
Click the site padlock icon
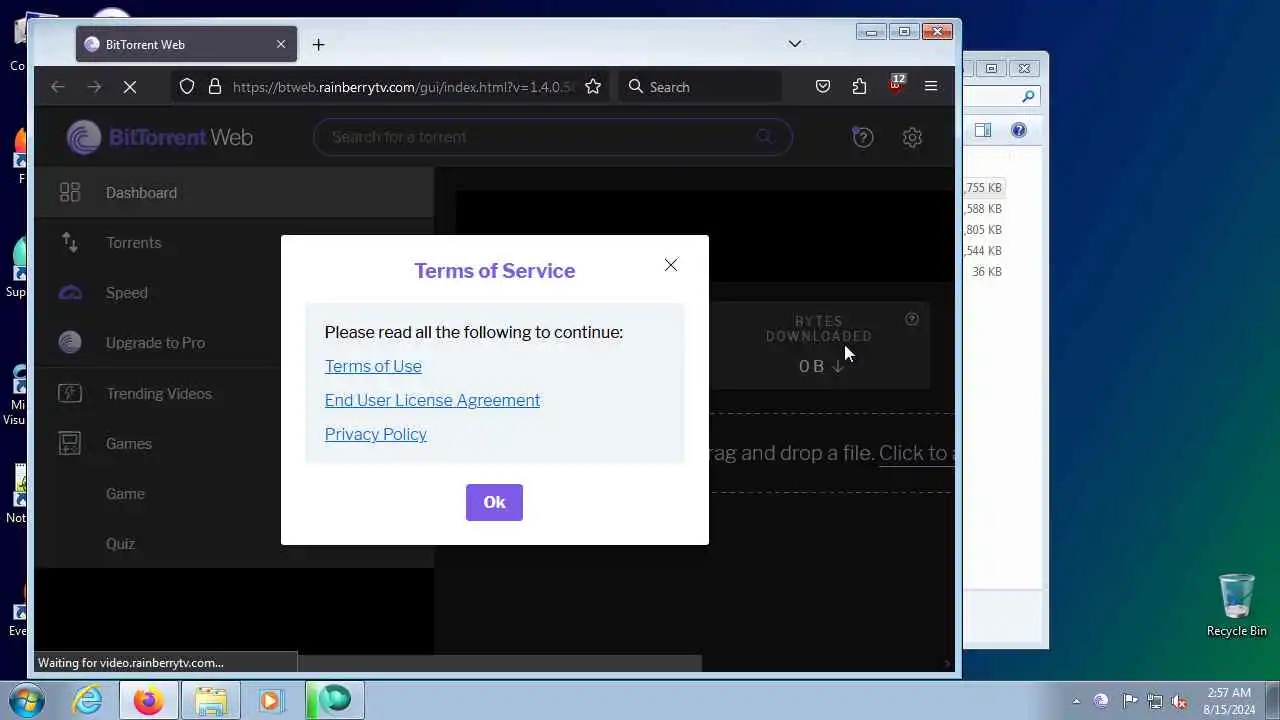[x=214, y=87]
